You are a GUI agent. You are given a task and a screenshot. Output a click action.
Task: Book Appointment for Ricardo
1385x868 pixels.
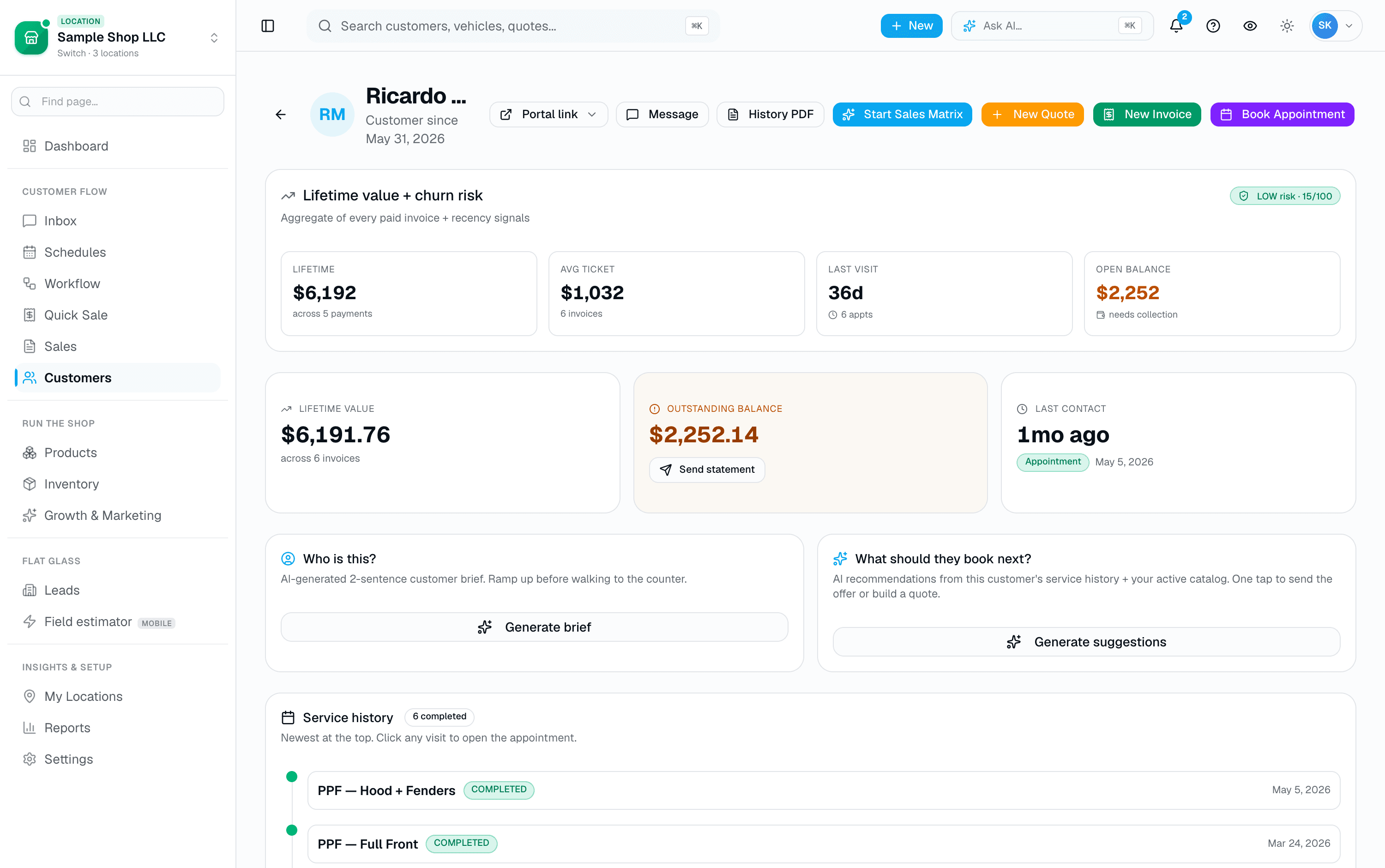pyautogui.click(x=1282, y=114)
